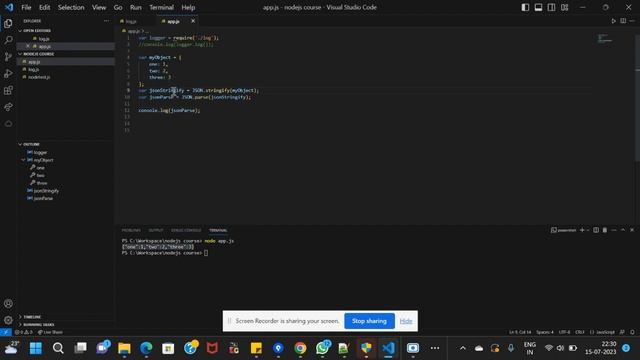Select nodetest.js in the Explorer
Viewport: 640px width, 360px height.
coord(39,77)
